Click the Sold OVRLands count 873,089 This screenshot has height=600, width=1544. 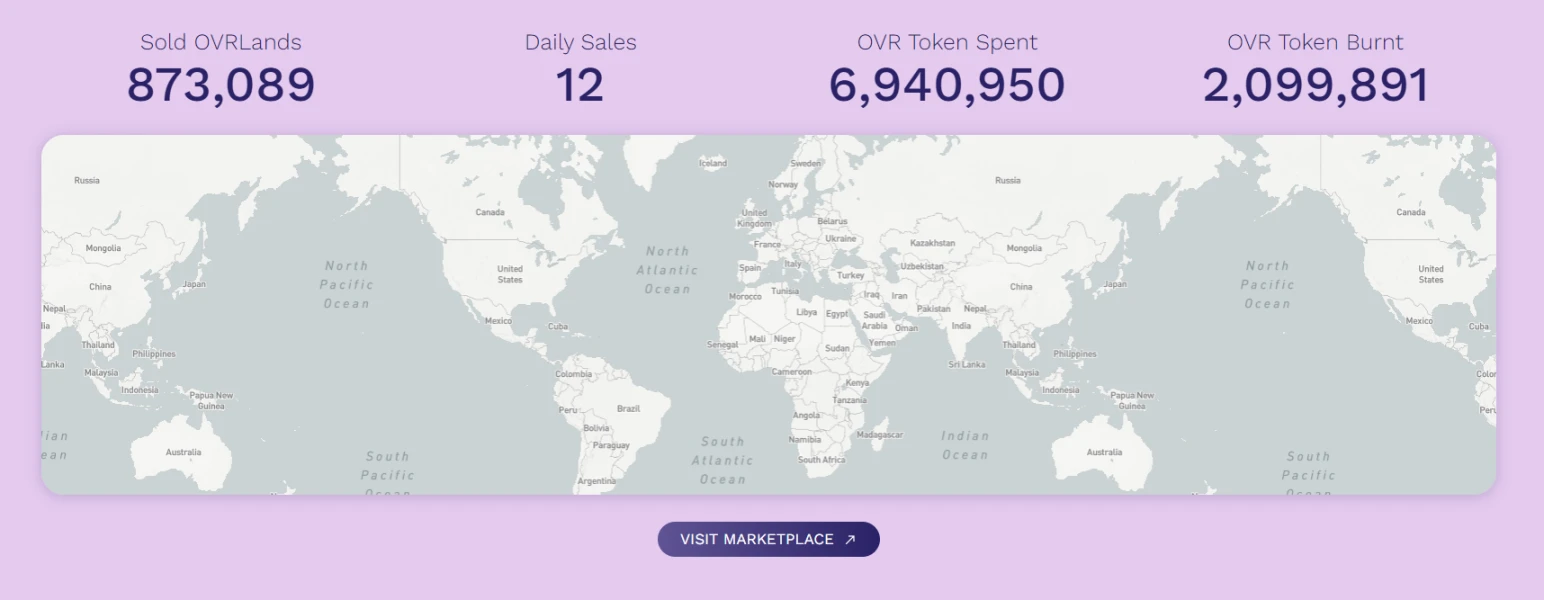click(x=220, y=85)
